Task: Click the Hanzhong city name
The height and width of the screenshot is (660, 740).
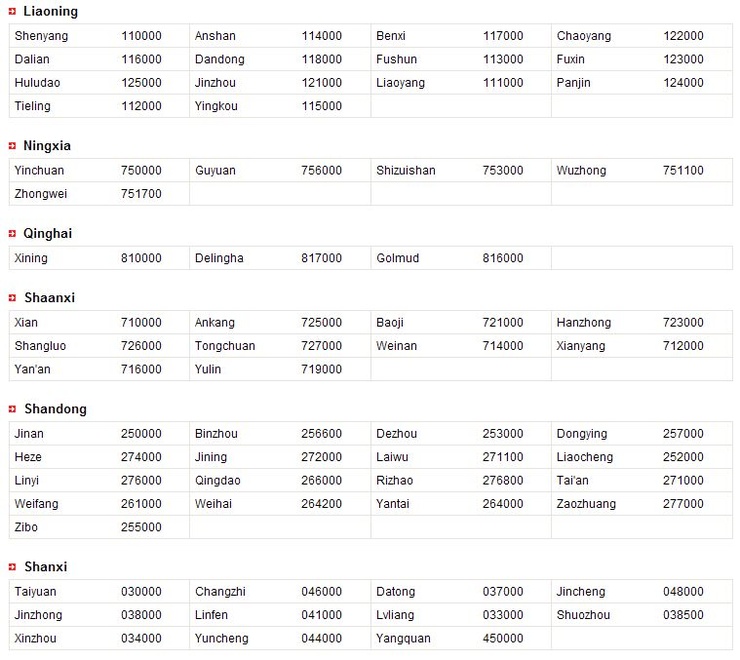Action: click(583, 323)
